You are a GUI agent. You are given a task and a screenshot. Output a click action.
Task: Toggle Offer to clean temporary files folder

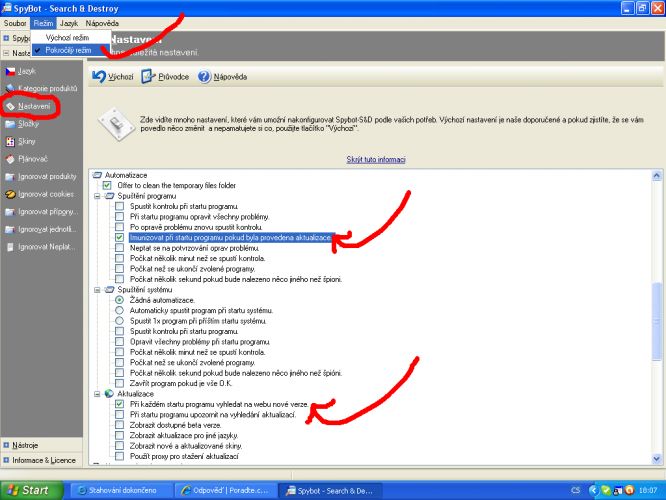(x=107, y=185)
